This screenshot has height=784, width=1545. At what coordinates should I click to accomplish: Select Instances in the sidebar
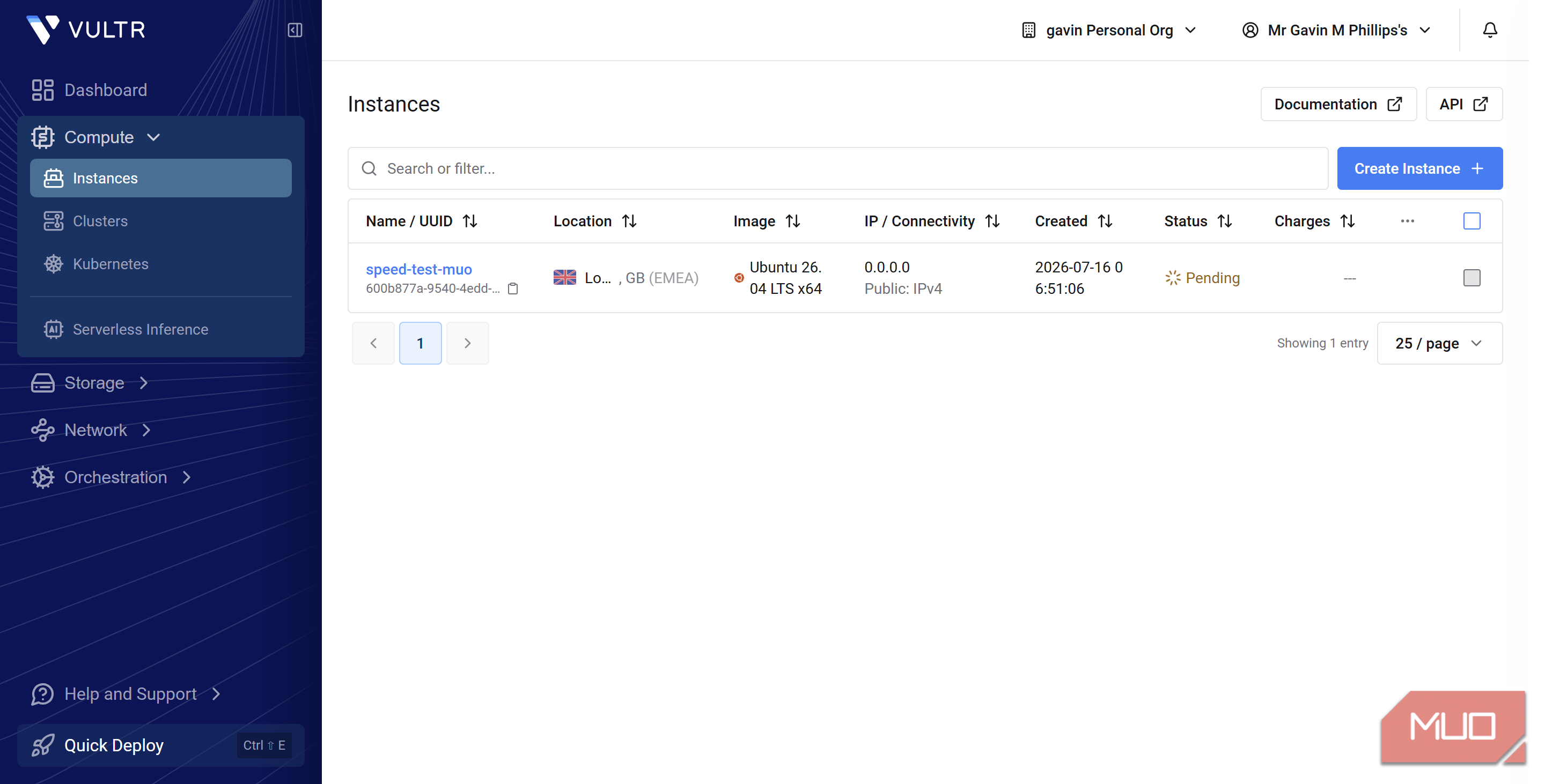[x=161, y=178]
